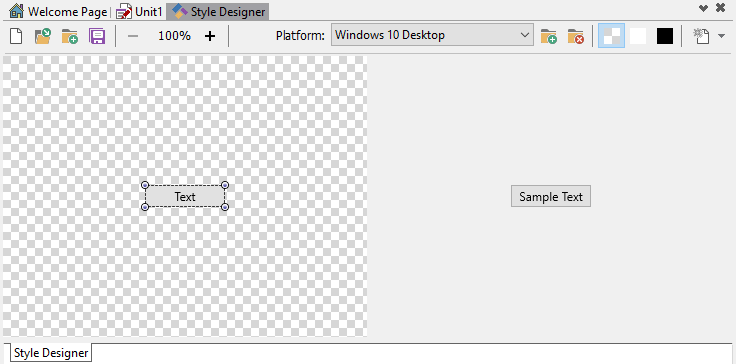Switch to the Welcome Page tab
Image resolution: width=736 pixels, height=364 pixels.
click(x=58, y=11)
